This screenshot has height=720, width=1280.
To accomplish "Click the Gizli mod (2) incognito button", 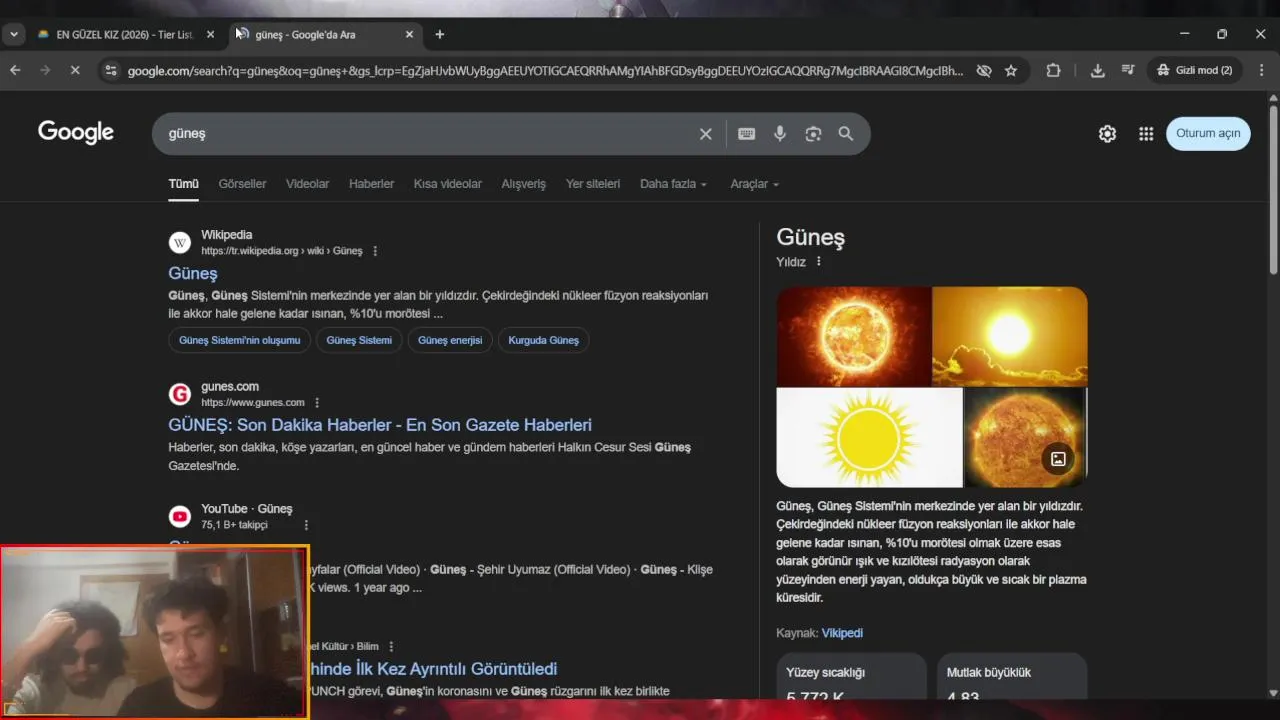I will [1195, 71].
